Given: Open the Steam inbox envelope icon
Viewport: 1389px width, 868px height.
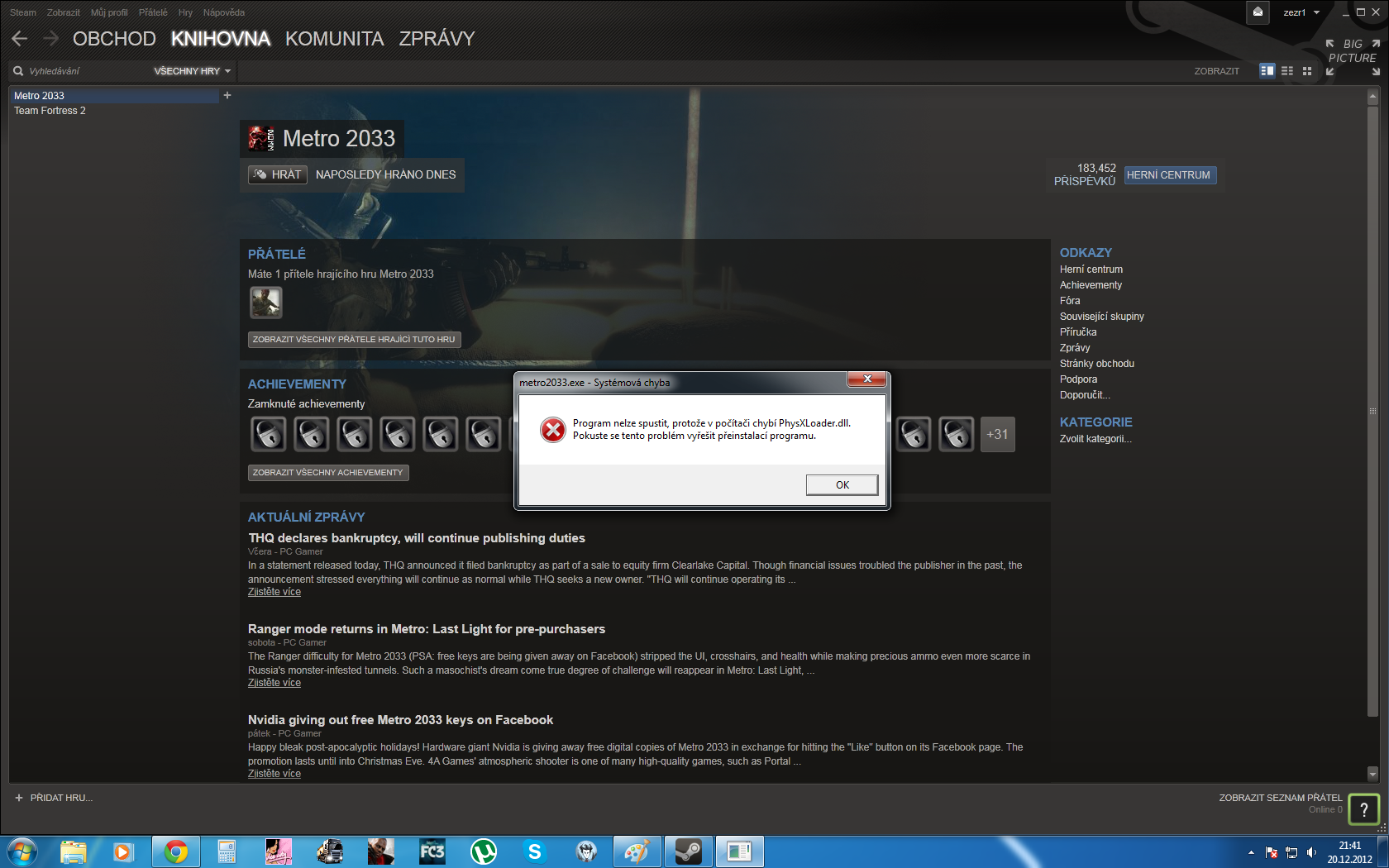Looking at the screenshot, I should (1258, 12).
